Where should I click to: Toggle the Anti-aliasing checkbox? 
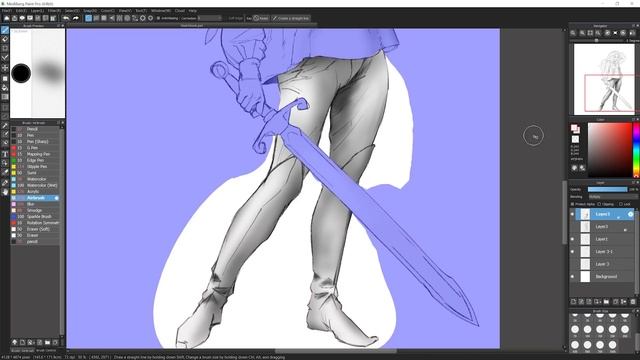point(158,18)
